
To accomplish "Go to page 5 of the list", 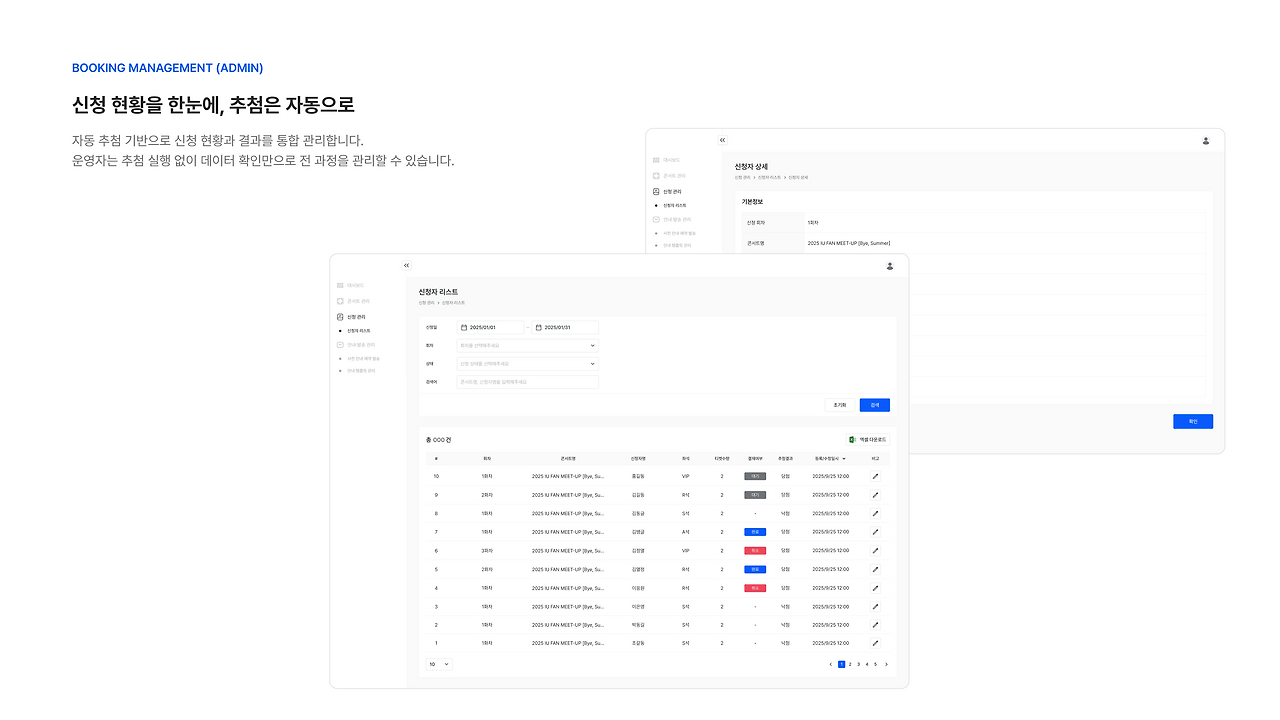I will (875, 664).
